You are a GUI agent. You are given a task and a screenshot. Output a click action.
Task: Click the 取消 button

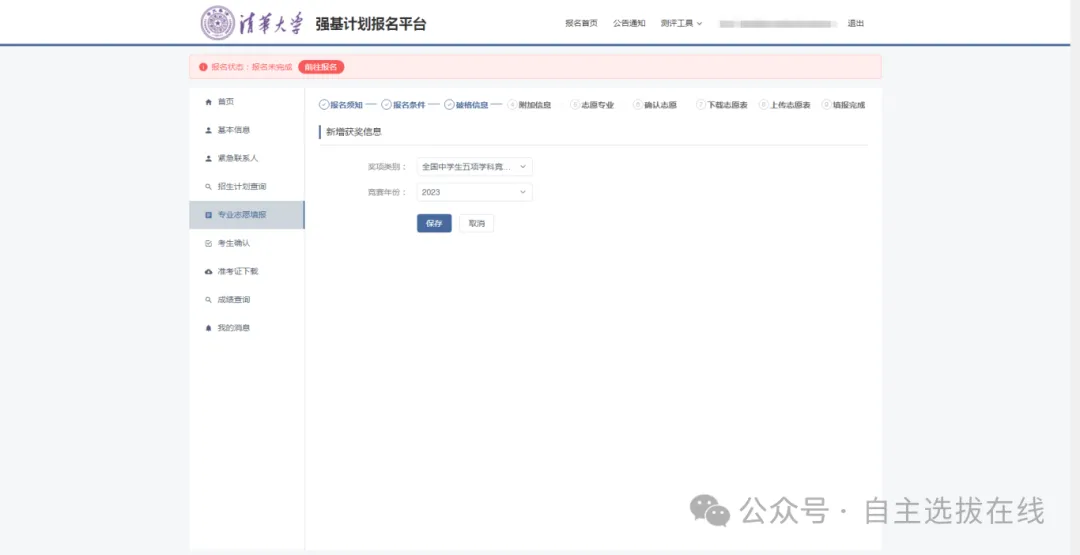476,224
